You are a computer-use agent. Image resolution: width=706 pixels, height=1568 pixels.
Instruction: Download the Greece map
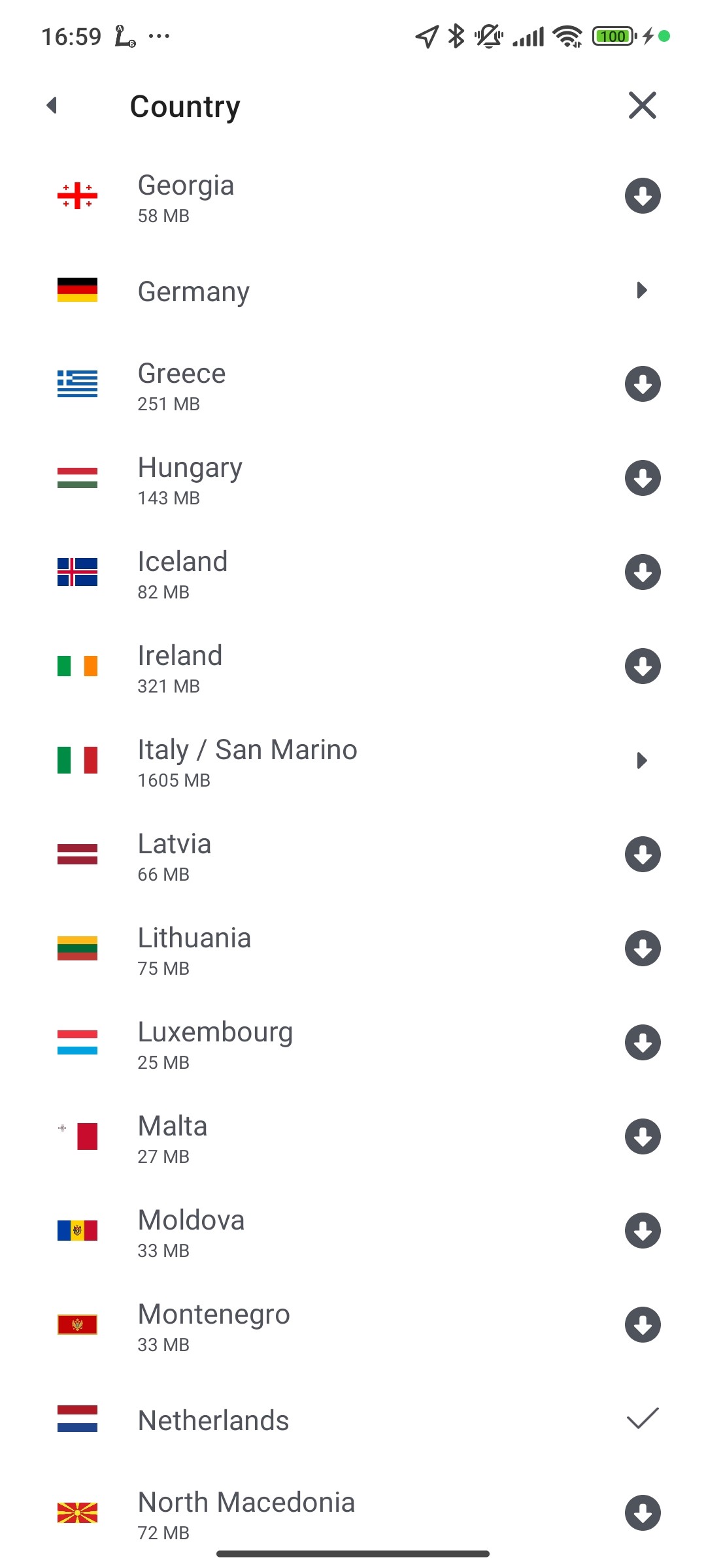click(643, 384)
